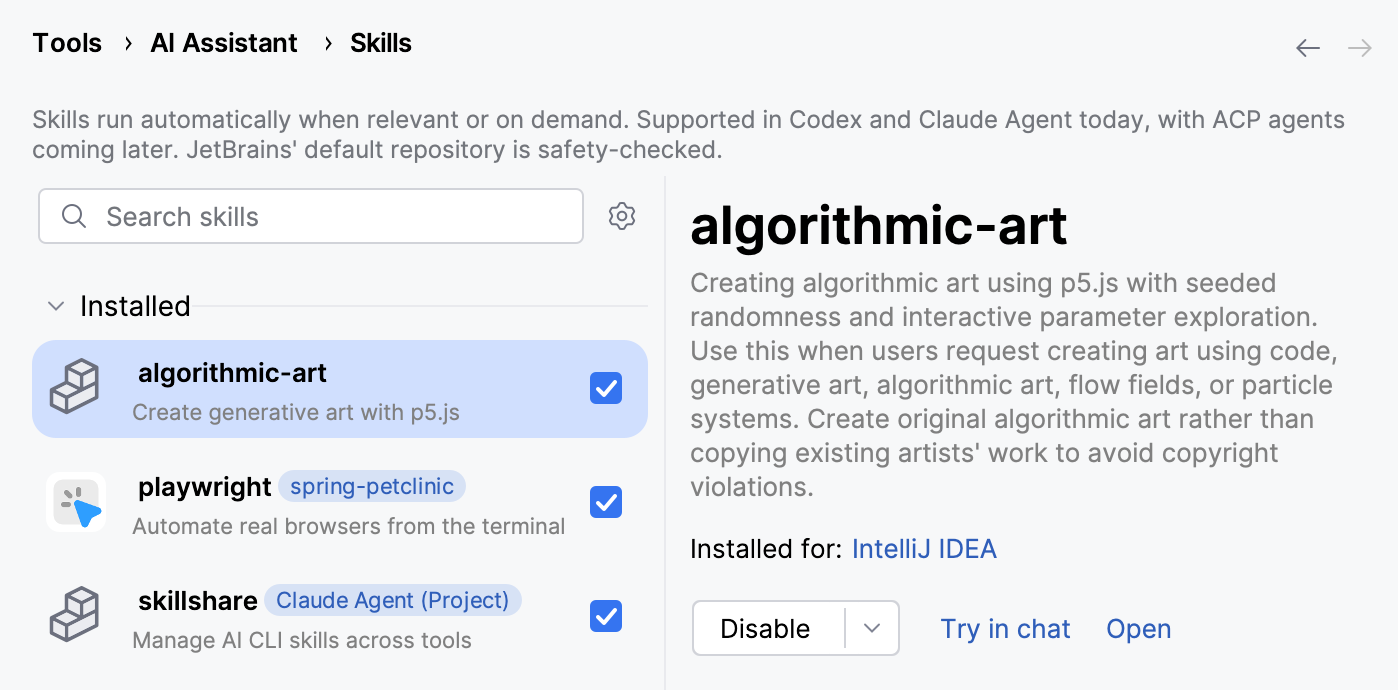1398x690 pixels.
Task: Click the playwright skill cursor icon
Action: [76, 501]
